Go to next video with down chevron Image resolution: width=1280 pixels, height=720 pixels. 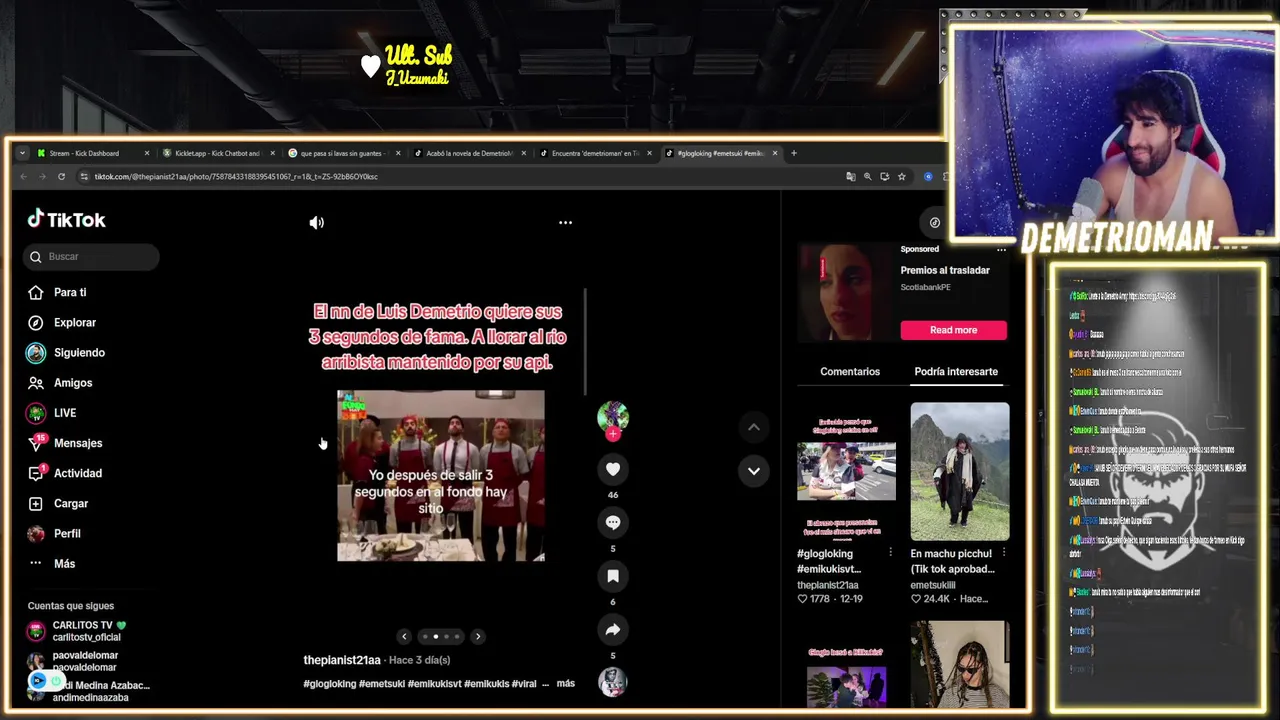click(754, 471)
